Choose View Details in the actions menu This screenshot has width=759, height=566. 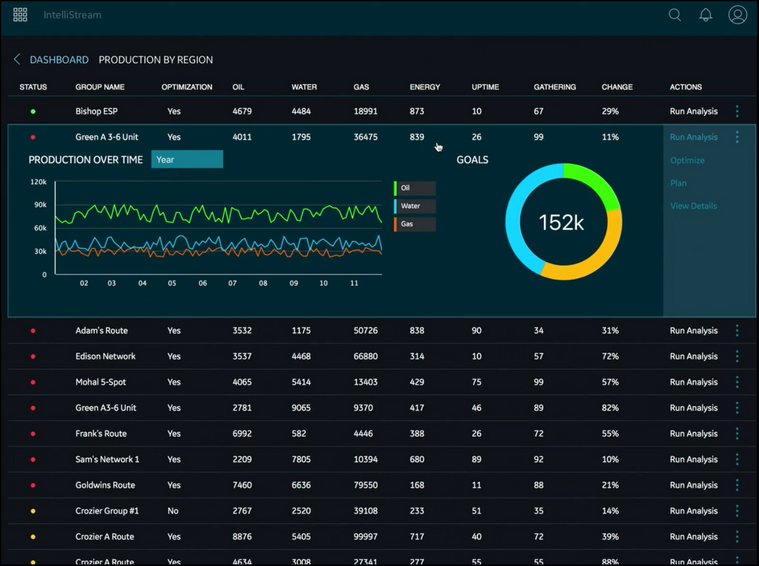[x=693, y=206]
